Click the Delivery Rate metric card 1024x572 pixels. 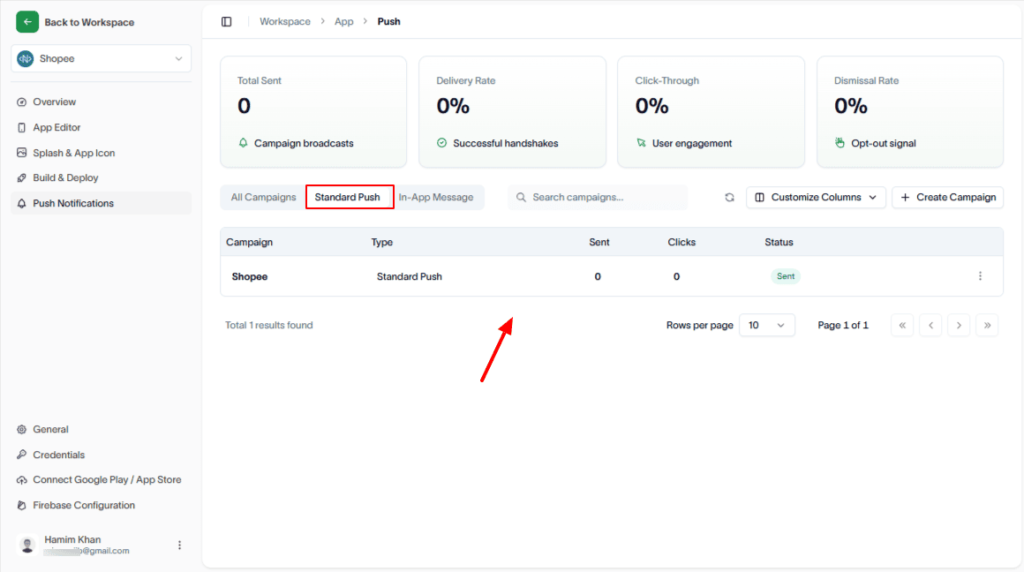tap(512, 112)
